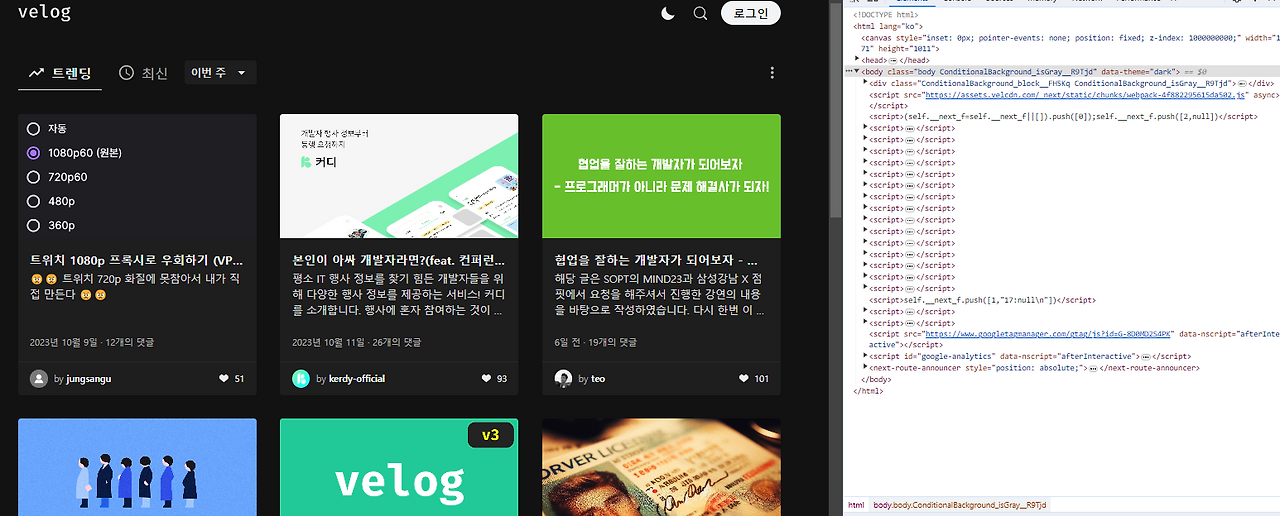Click the 트위치 720p 화질에 못참아서 description
Viewport: 1280px width, 516px height.
[137, 286]
